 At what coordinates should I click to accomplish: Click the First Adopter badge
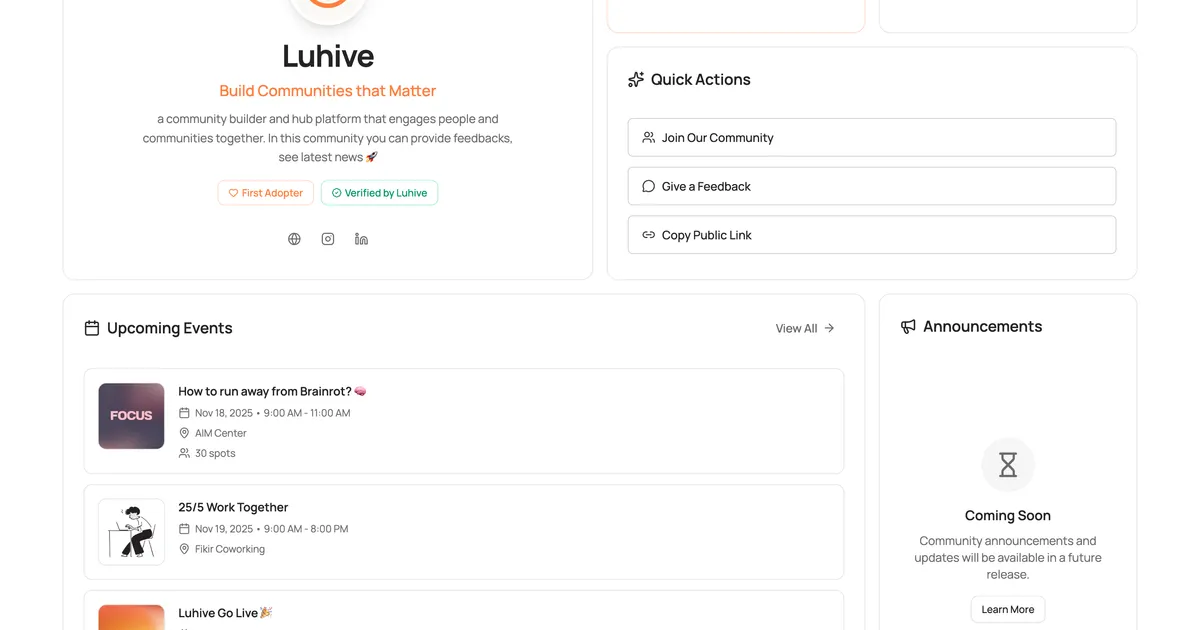(x=265, y=192)
